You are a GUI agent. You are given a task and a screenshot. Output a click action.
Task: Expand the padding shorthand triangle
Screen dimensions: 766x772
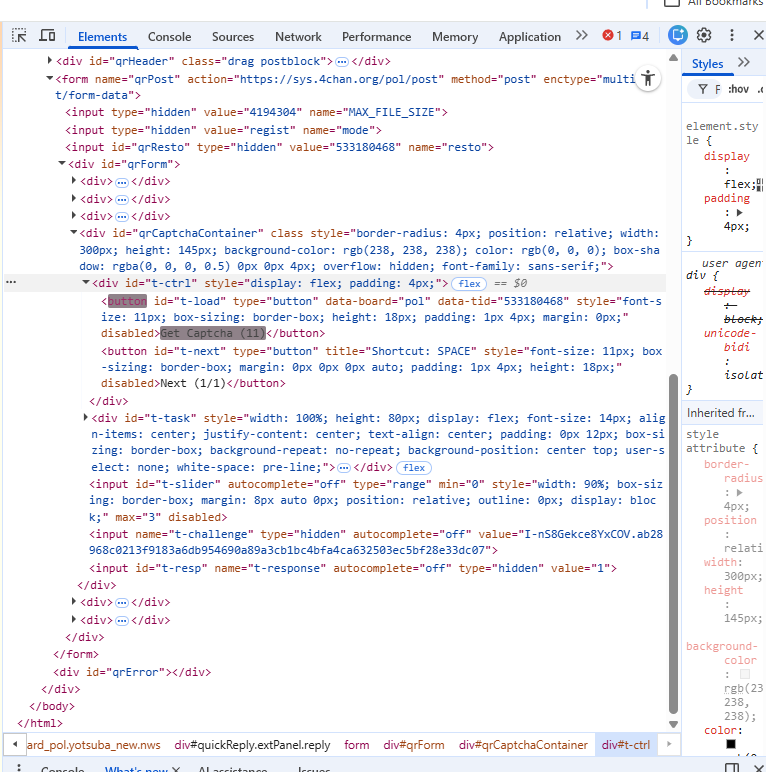(x=739, y=213)
